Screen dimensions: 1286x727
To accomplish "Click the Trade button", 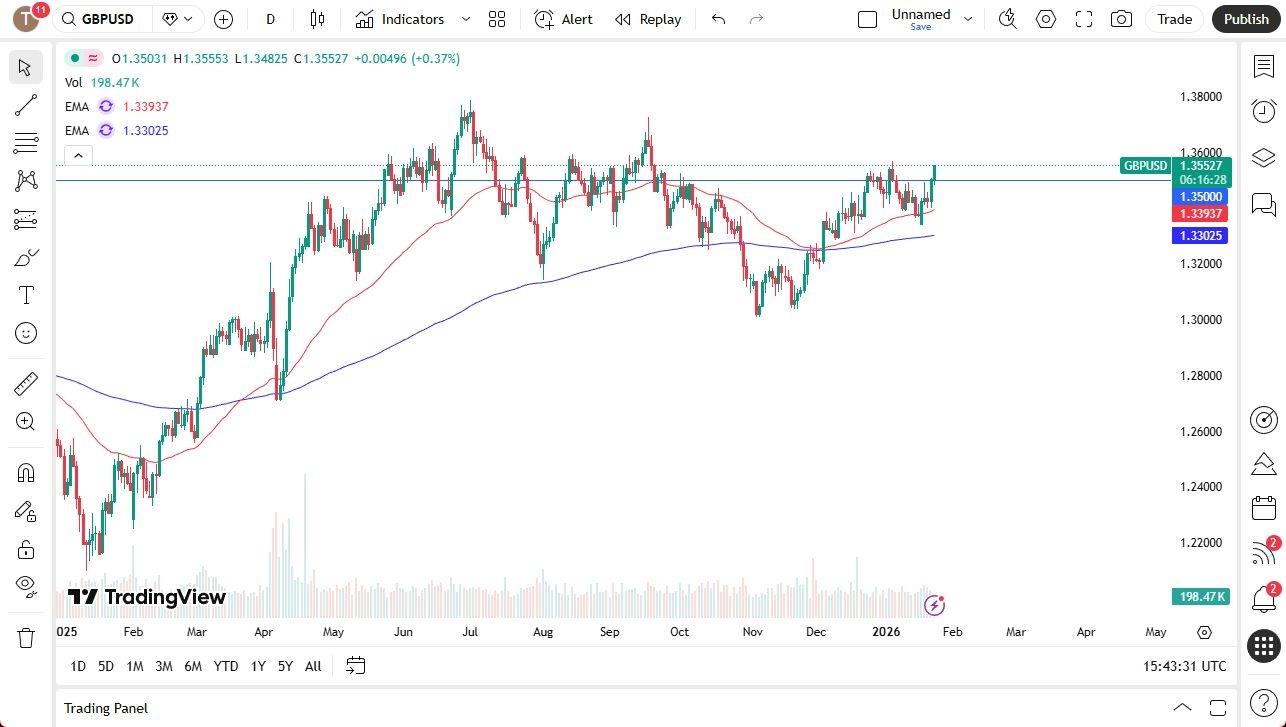I will (x=1174, y=19).
